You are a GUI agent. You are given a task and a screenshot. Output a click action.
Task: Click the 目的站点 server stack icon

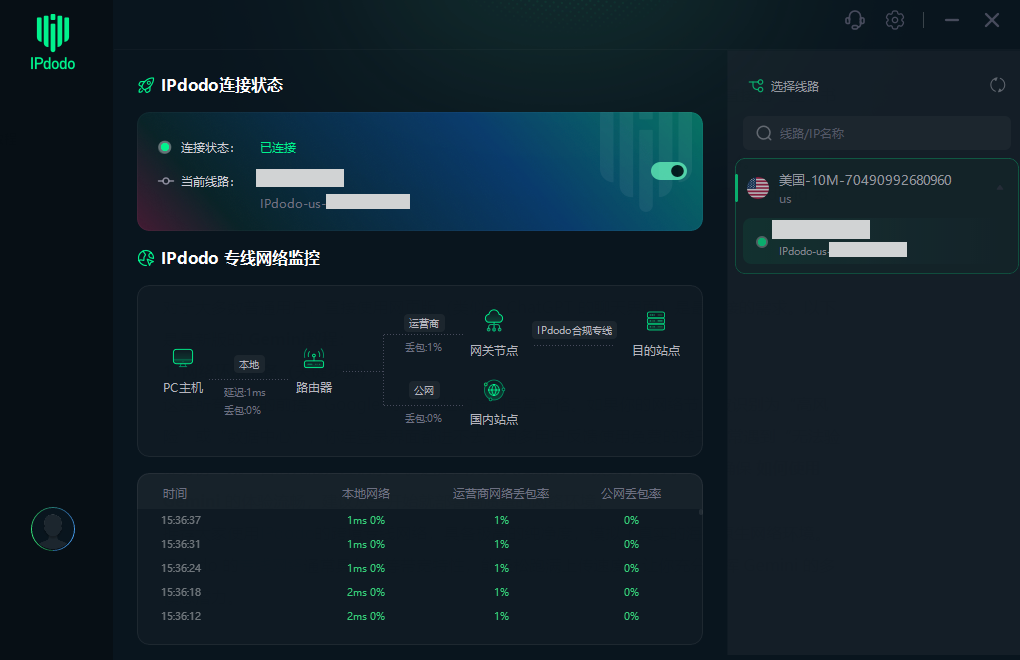pyautogui.click(x=656, y=322)
